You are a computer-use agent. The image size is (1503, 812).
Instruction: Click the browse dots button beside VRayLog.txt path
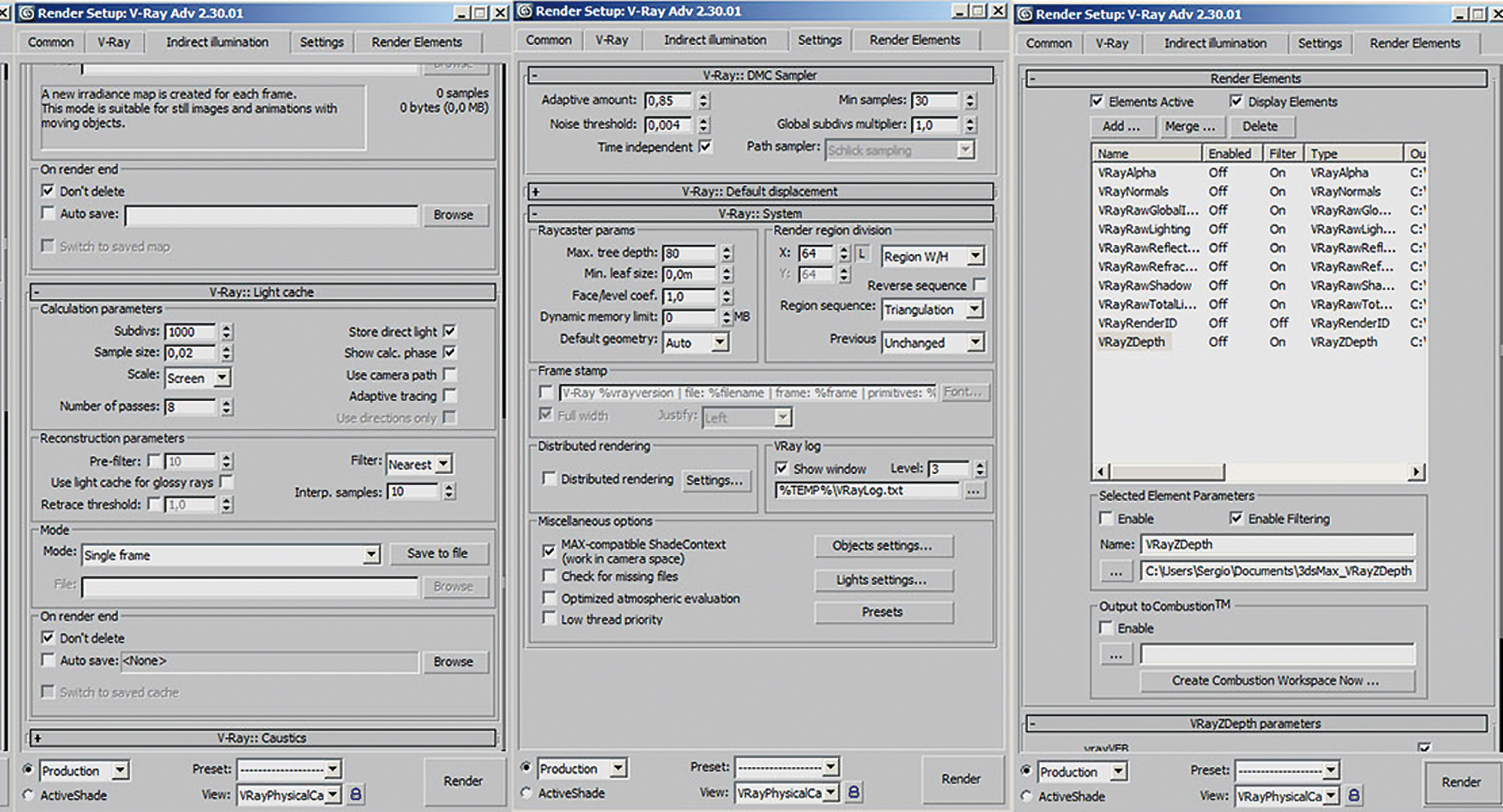(x=974, y=491)
